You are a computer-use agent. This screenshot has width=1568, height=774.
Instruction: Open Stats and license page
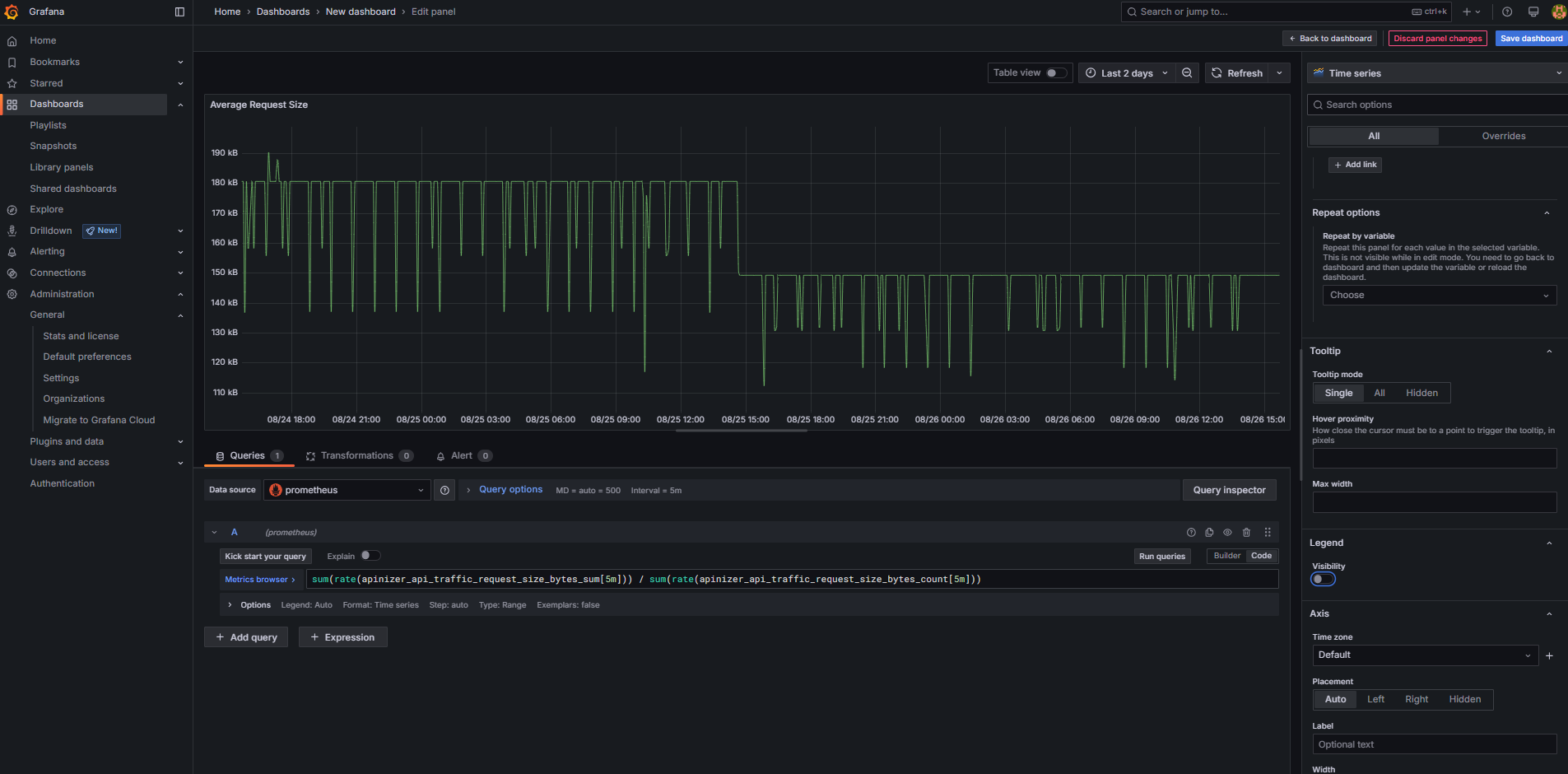[81, 337]
